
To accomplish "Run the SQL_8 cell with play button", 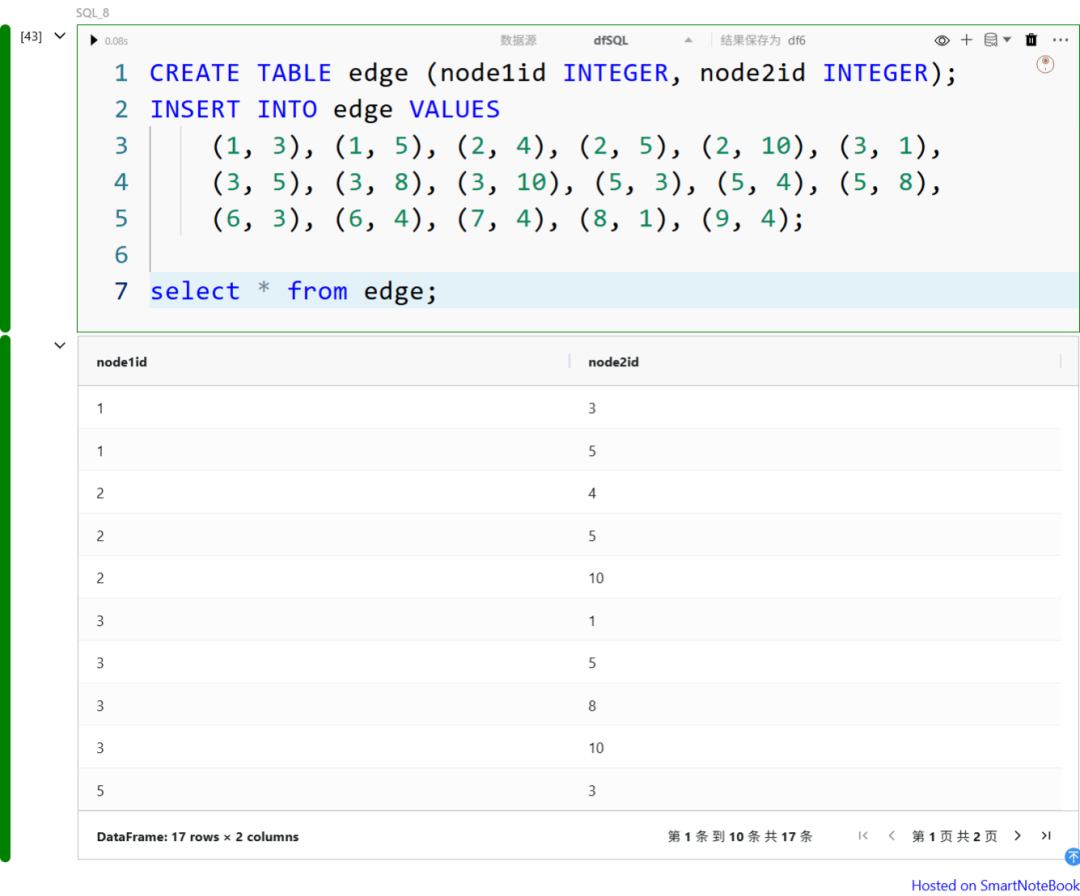I will click(x=94, y=40).
